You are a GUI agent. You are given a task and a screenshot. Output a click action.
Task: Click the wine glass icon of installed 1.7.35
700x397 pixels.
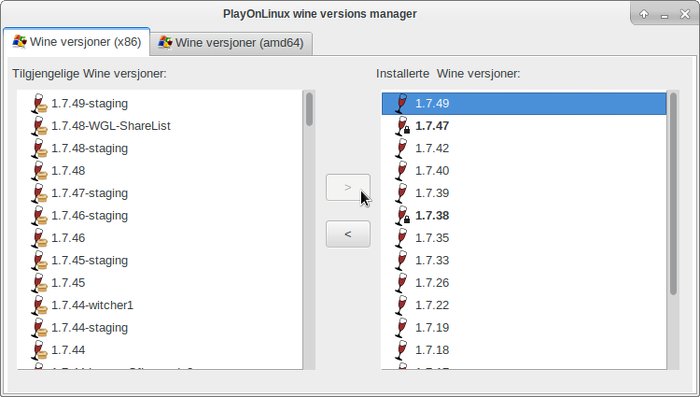tap(402, 238)
